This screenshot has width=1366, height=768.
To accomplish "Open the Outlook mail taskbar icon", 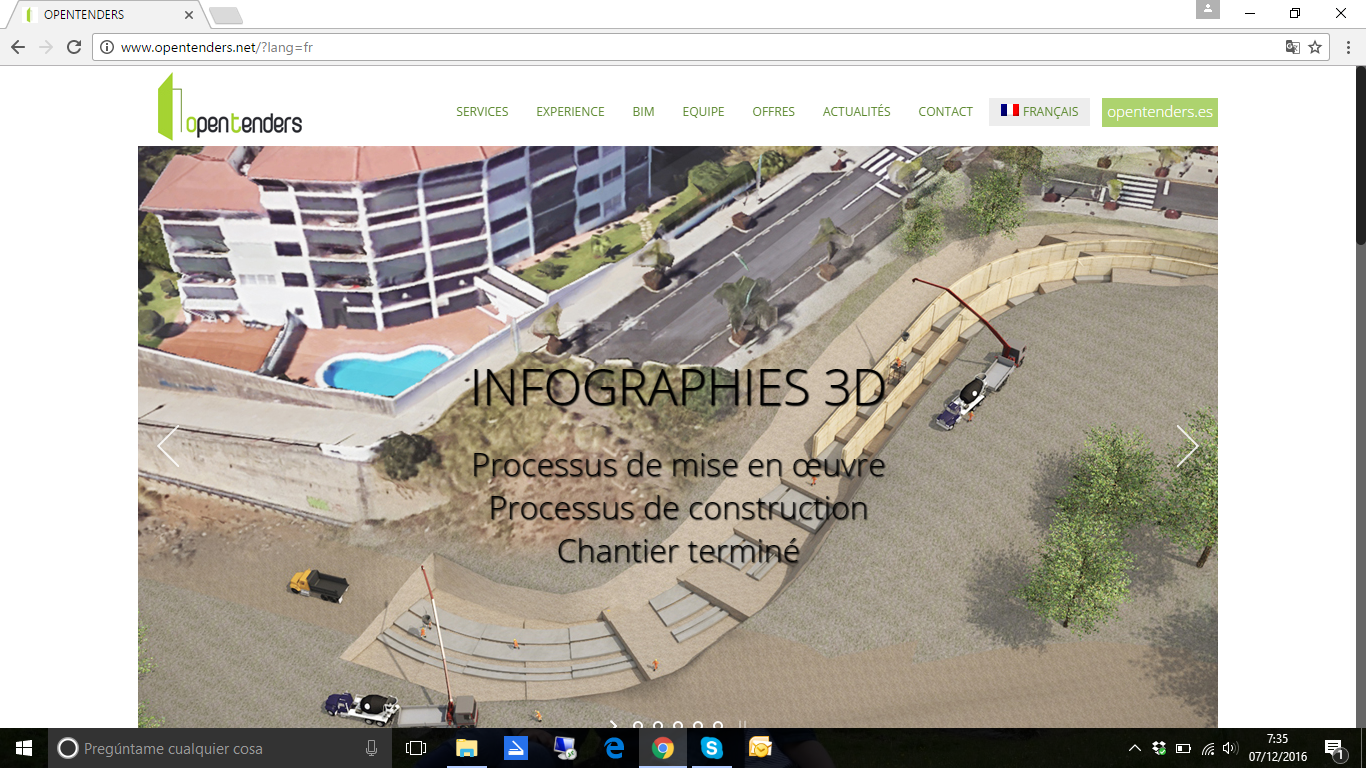I will (x=760, y=748).
